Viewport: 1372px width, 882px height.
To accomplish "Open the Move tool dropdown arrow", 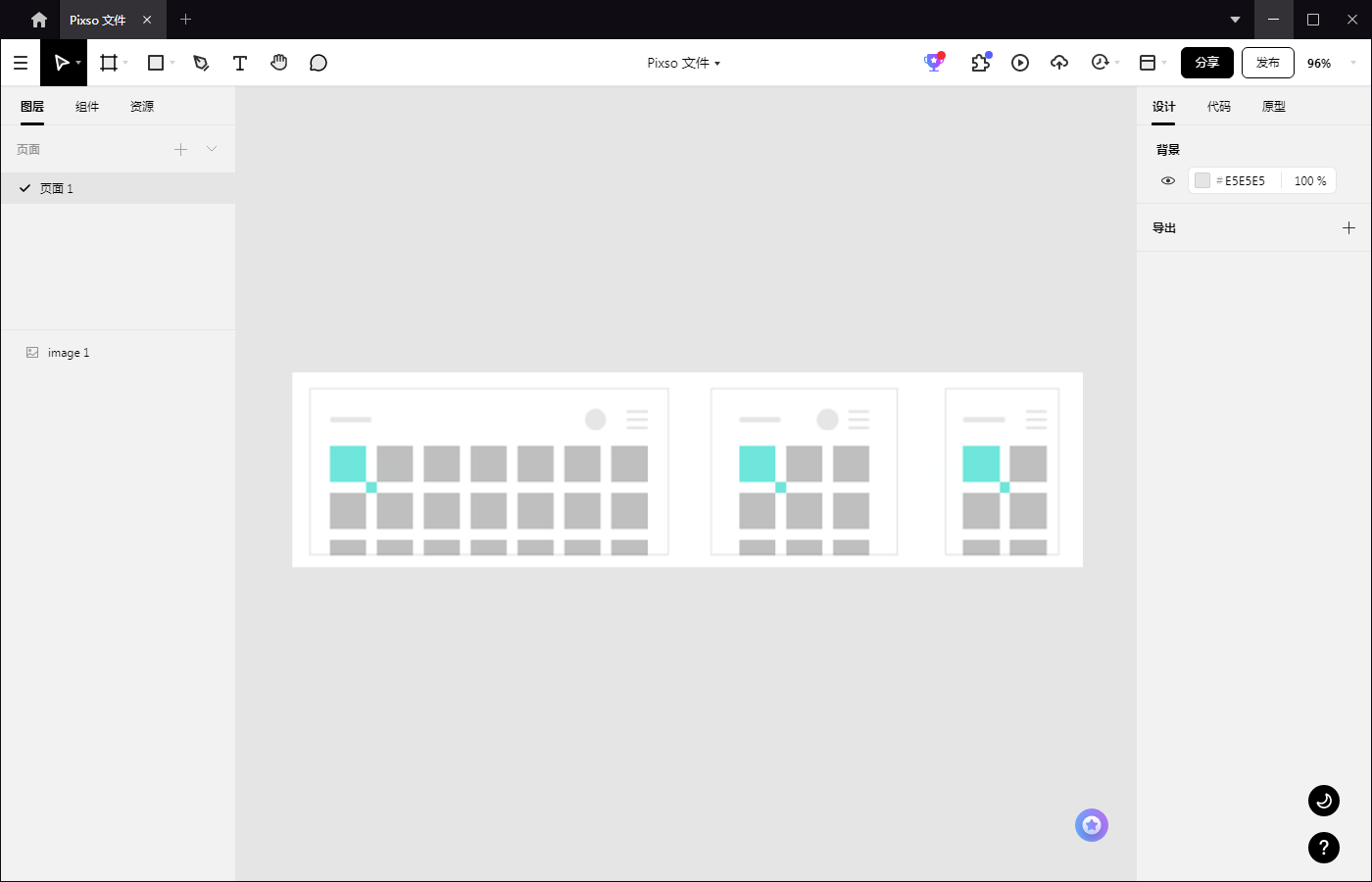I will [x=78, y=63].
